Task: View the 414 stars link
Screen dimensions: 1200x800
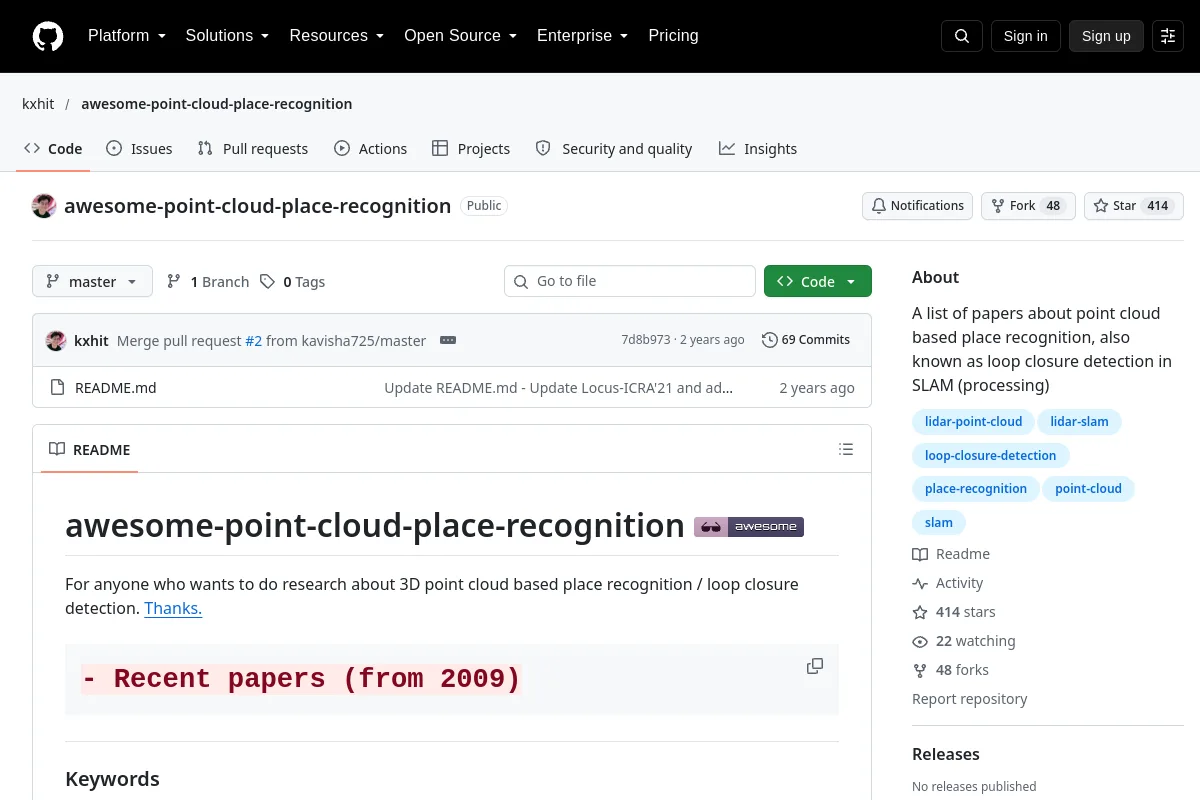Action: (954, 612)
